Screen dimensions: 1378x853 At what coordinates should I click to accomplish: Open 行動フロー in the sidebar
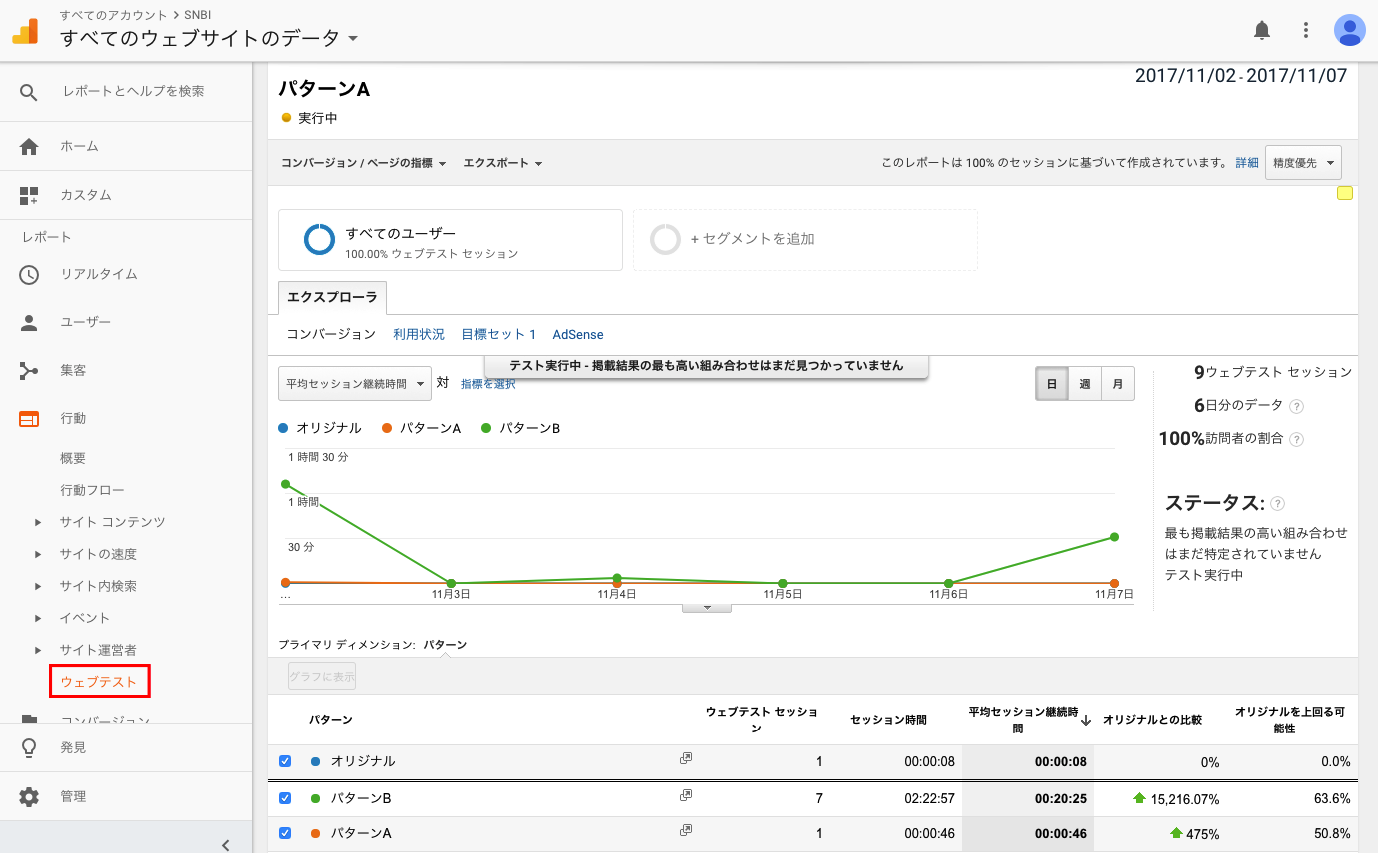click(92, 490)
